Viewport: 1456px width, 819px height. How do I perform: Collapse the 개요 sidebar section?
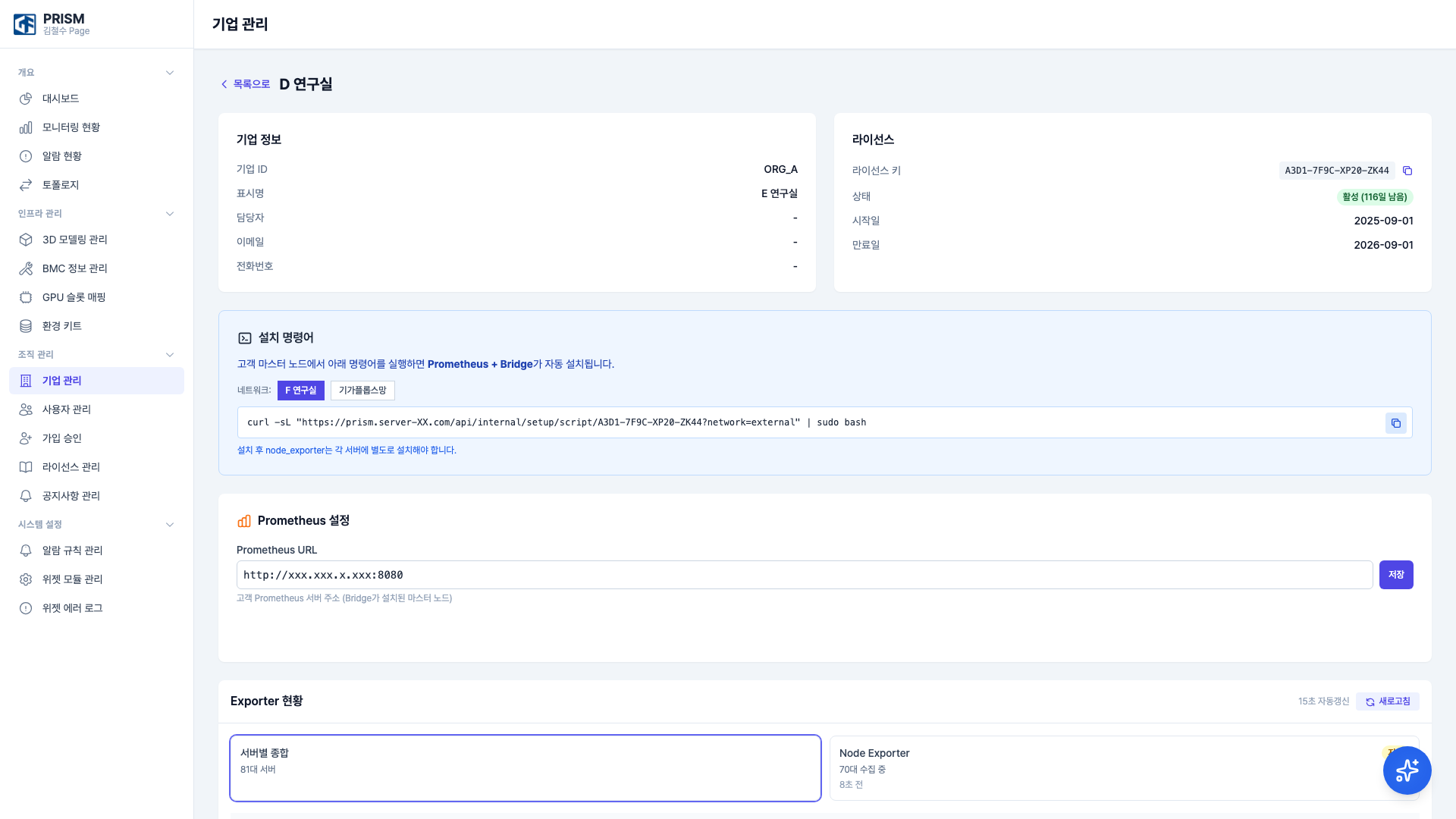(x=170, y=73)
